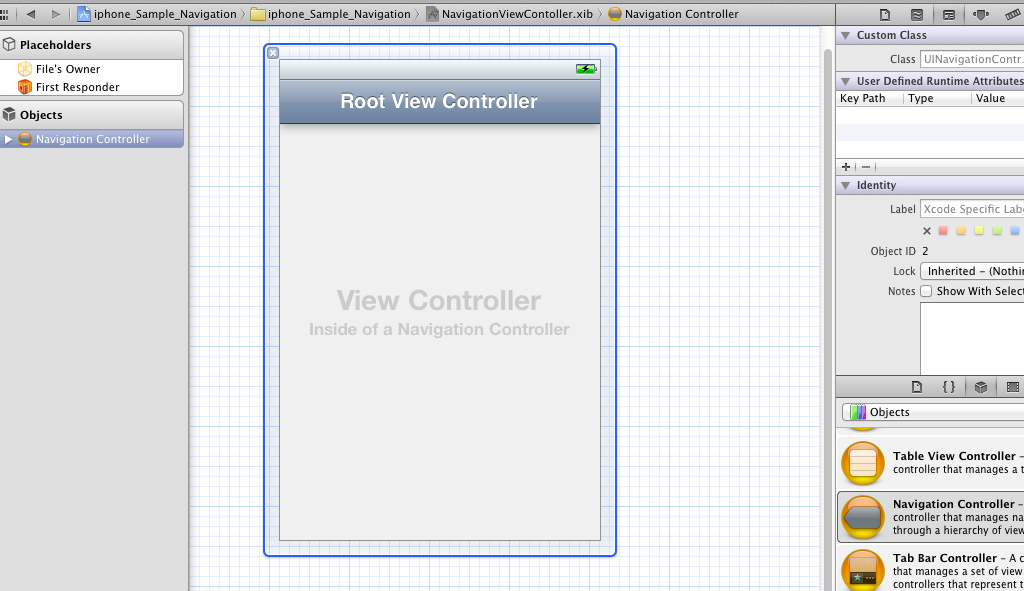Go back in editor history
The image size is (1024, 591).
(x=31, y=14)
